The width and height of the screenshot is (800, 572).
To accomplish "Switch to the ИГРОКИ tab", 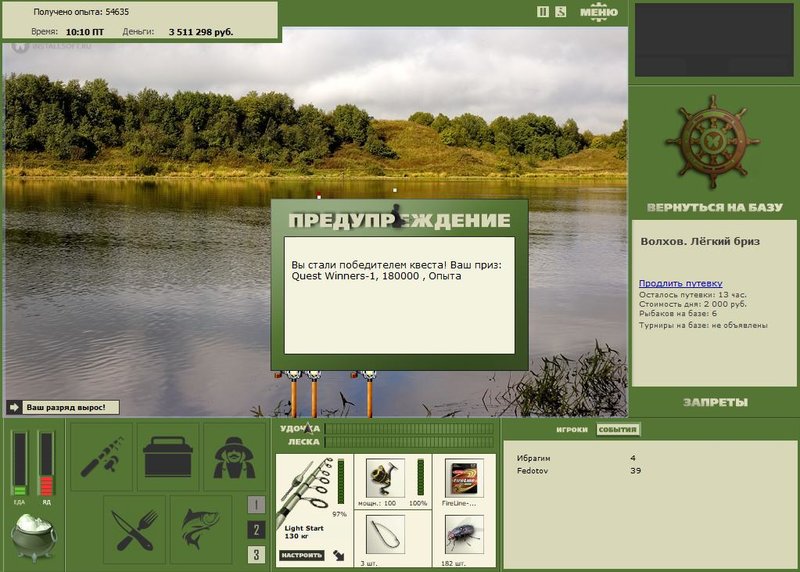I will tap(571, 430).
